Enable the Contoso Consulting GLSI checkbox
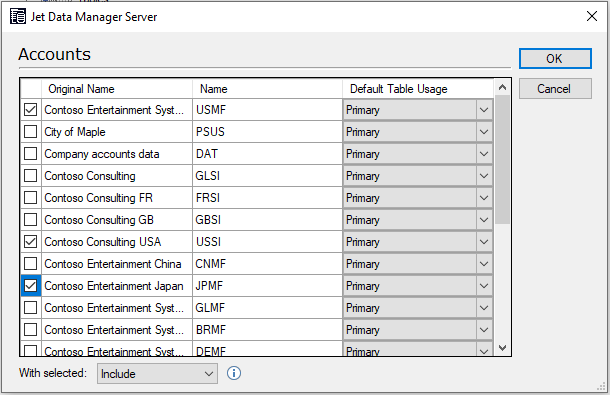 pyautogui.click(x=30, y=176)
